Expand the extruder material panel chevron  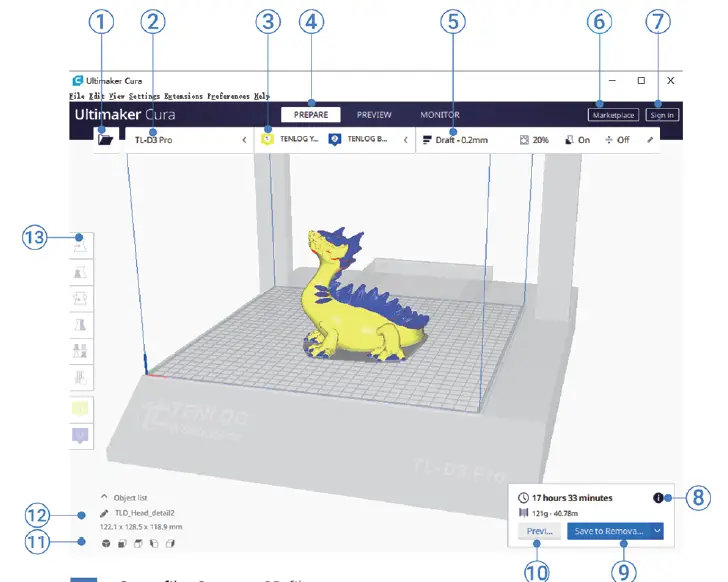(405, 140)
